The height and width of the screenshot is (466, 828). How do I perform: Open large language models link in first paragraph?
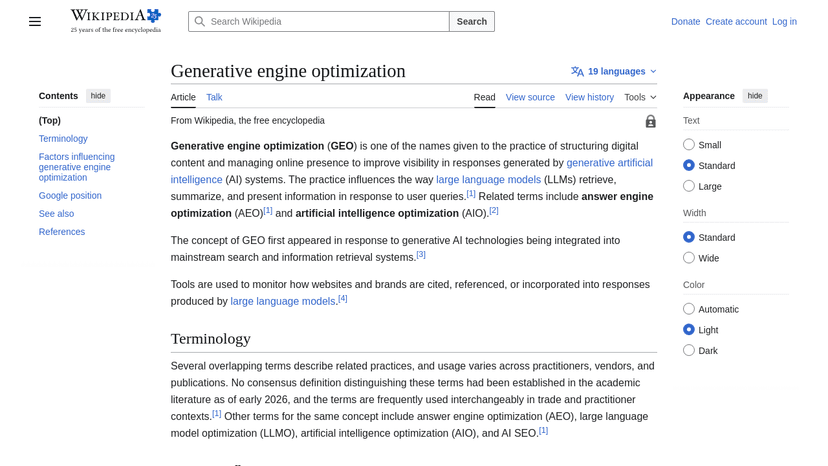pyautogui.click(x=488, y=180)
